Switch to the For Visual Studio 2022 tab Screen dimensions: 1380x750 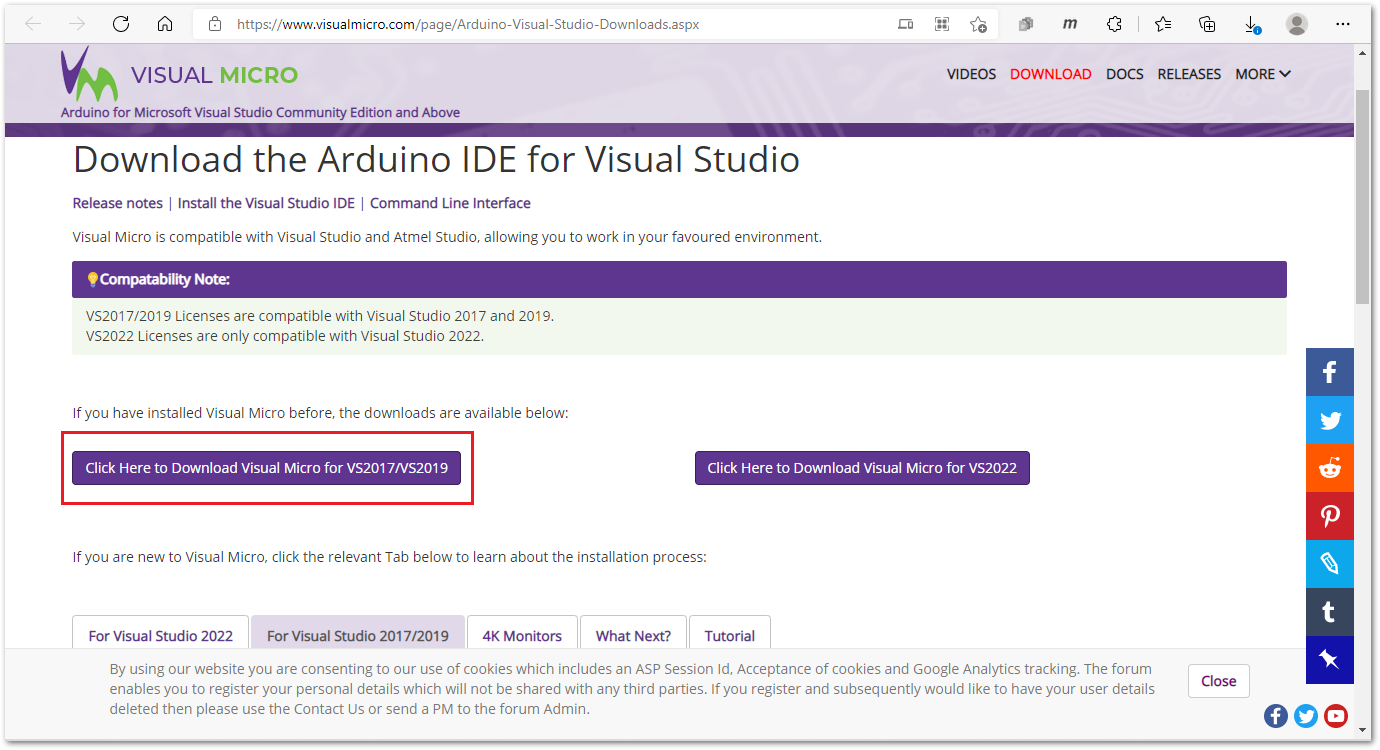click(161, 633)
